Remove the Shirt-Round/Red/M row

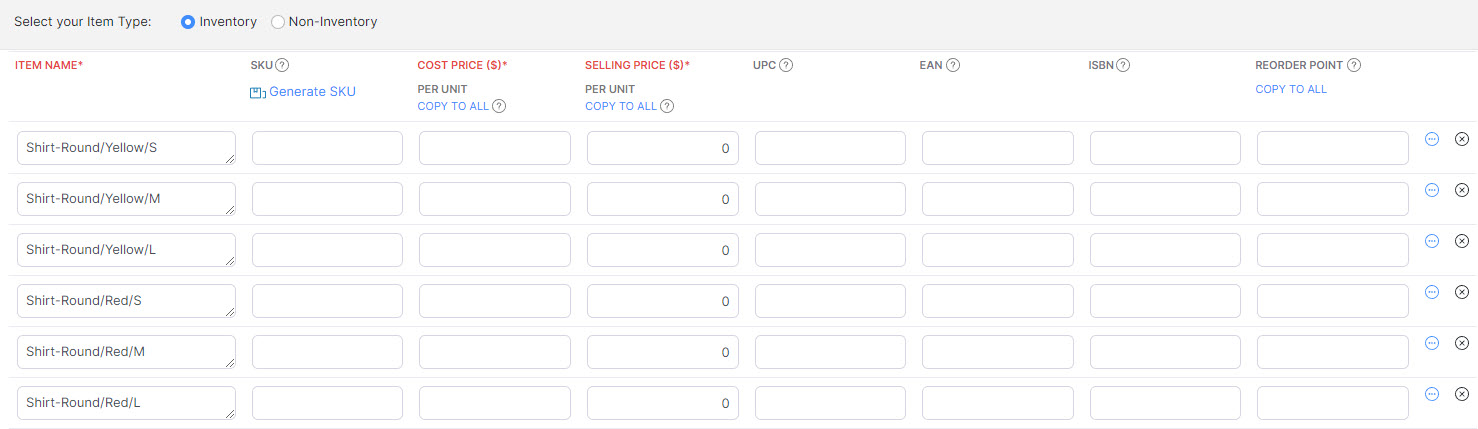click(1461, 343)
